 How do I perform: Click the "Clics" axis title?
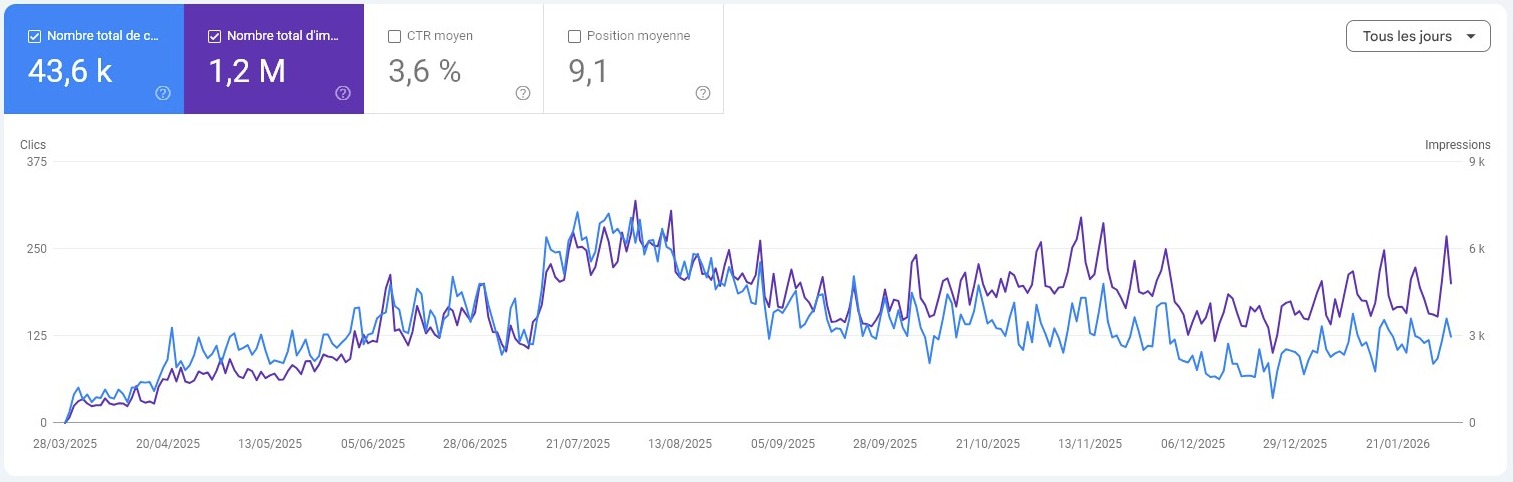pyautogui.click(x=33, y=145)
